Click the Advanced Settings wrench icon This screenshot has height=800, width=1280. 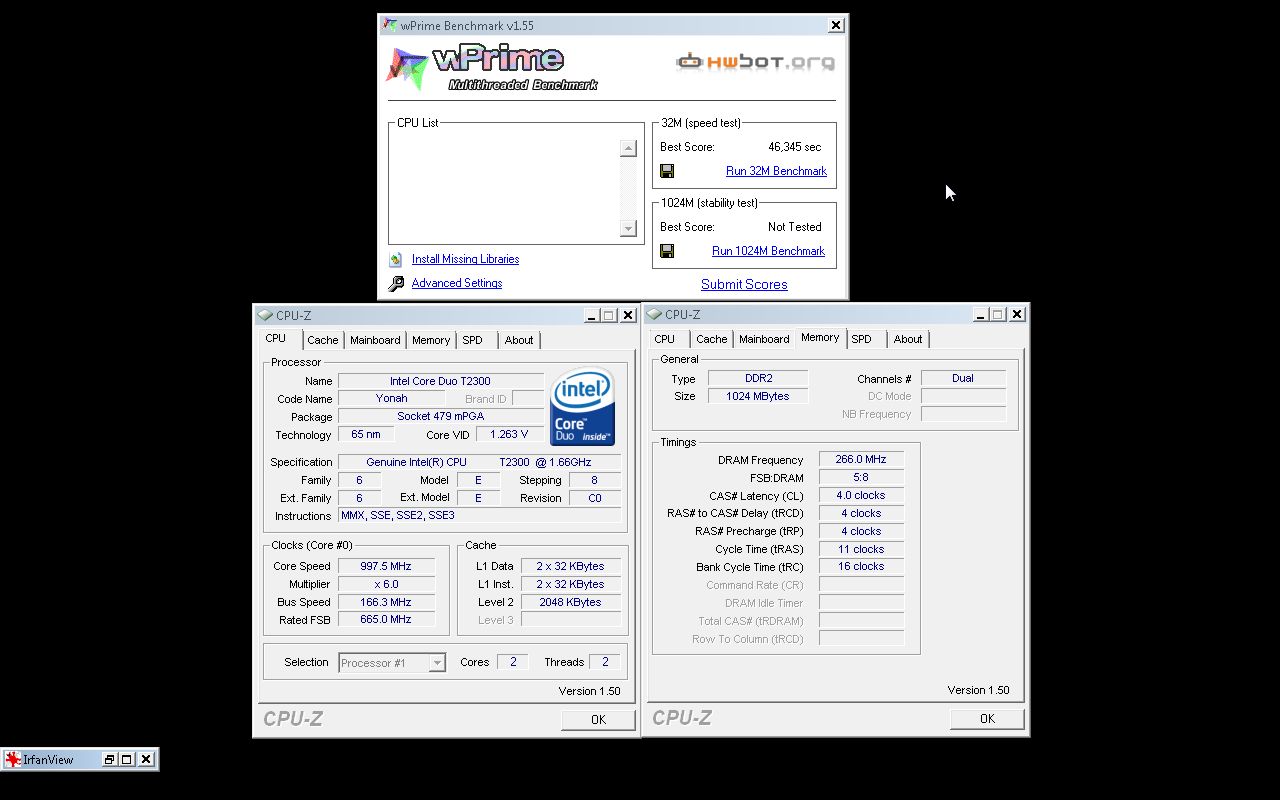pyautogui.click(x=396, y=283)
